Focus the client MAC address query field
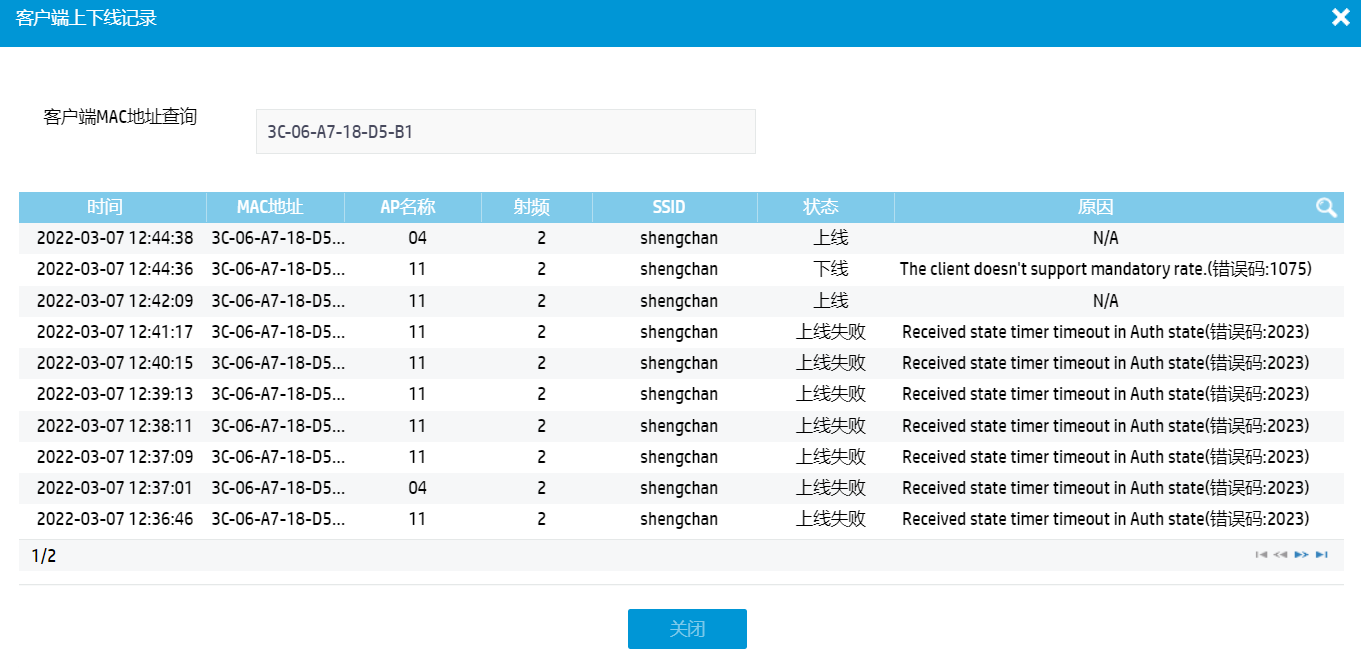Viewport: 1361px width, 668px height. 505,131
